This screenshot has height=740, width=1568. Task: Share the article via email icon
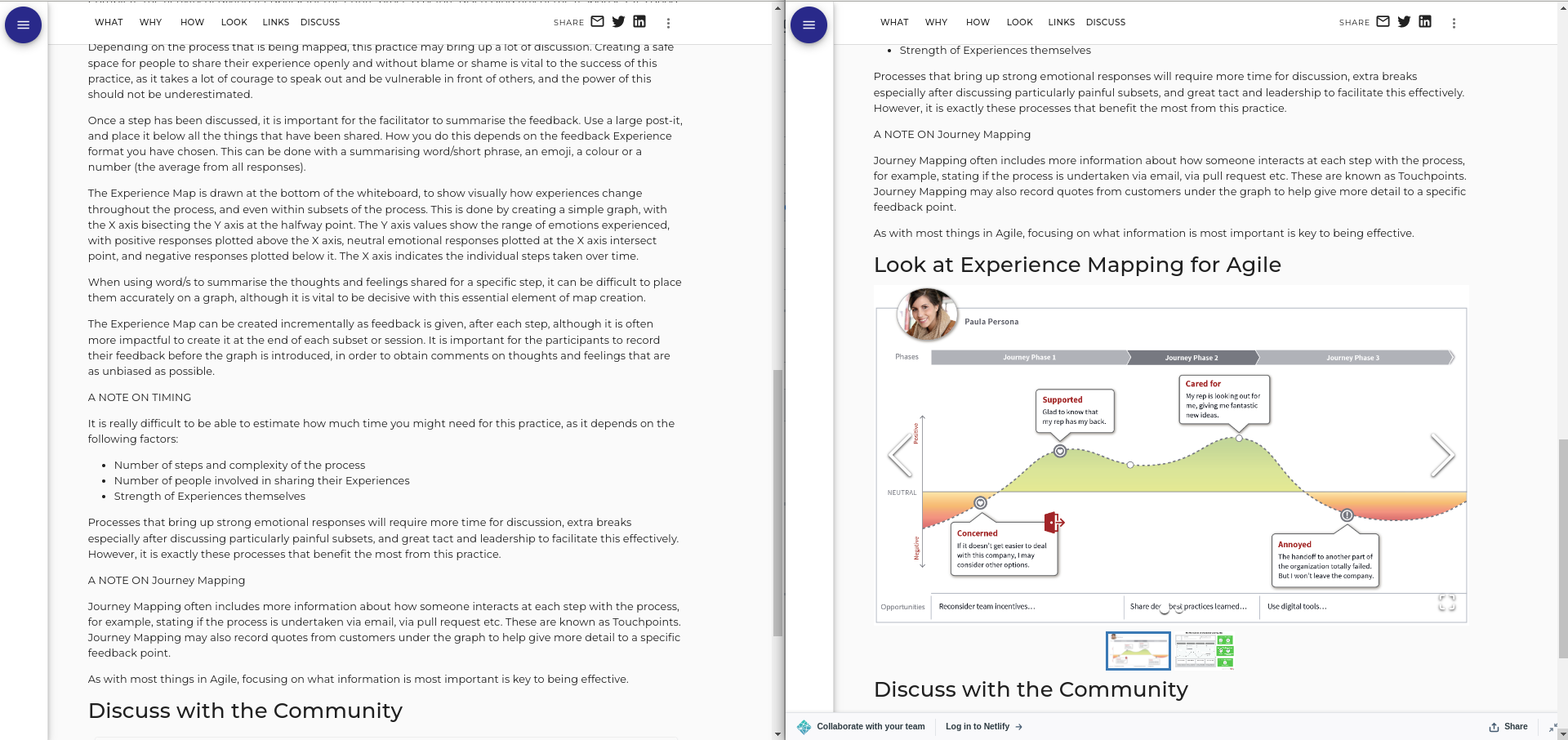point(1383,21)
